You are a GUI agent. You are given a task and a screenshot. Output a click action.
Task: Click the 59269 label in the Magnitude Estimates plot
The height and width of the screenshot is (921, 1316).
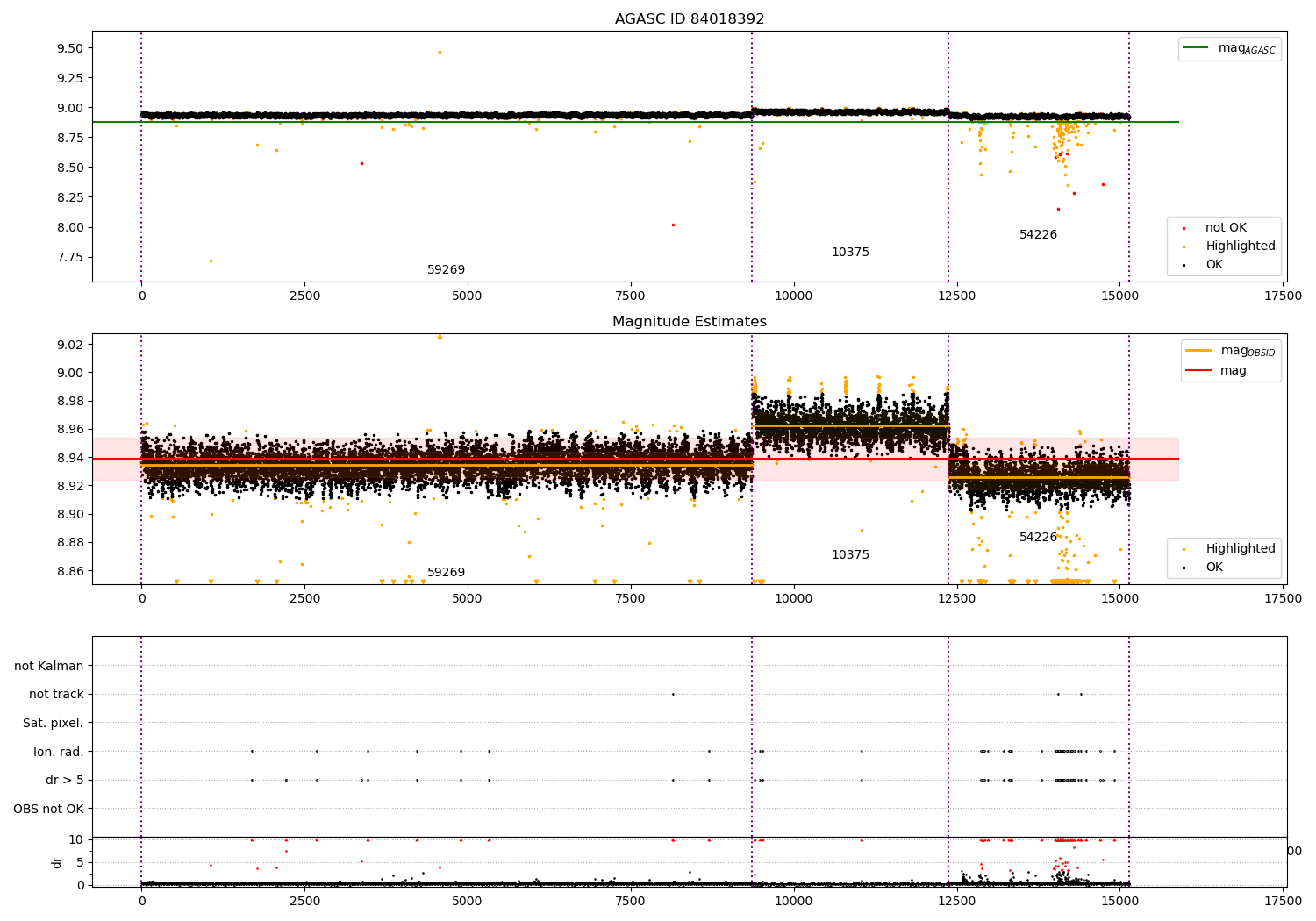[x=446, y=573]
